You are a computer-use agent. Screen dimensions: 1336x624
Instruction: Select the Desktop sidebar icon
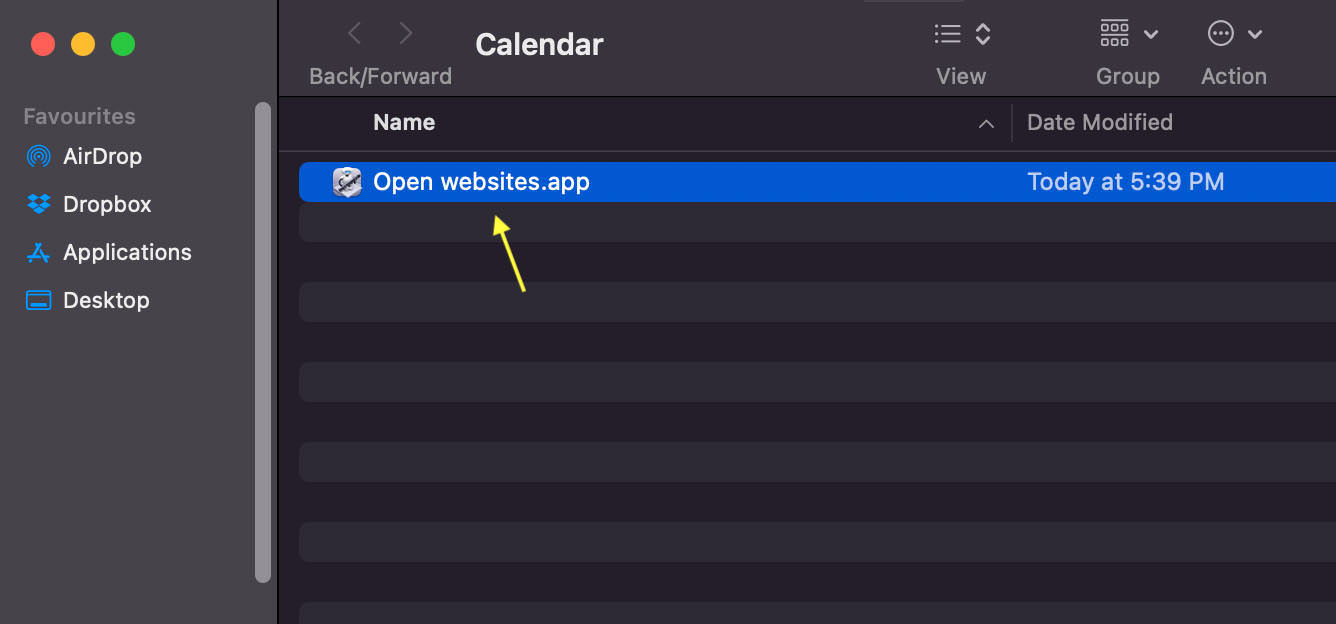click(38, 300)
